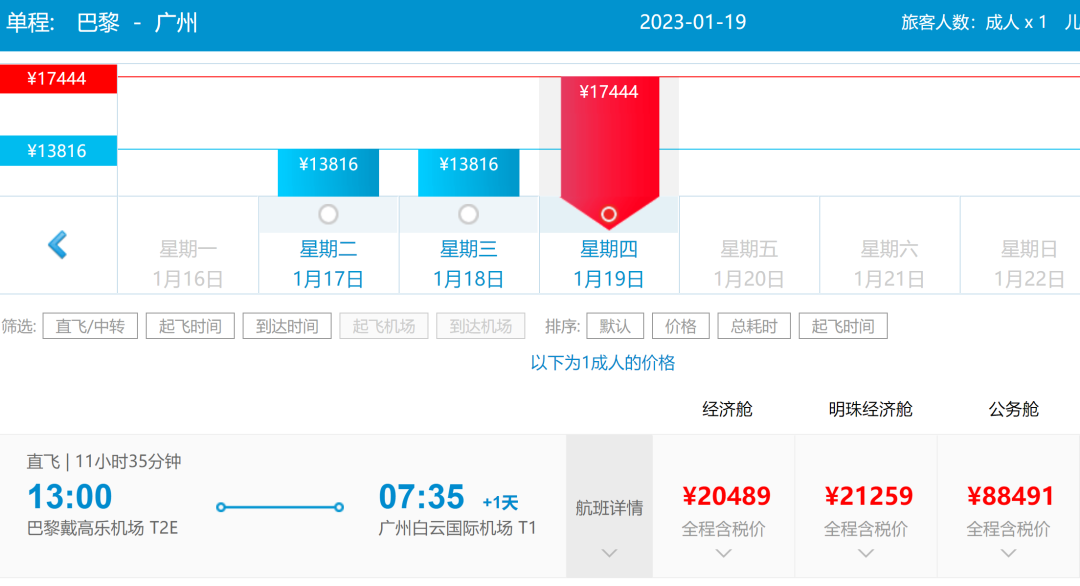Viewport: 1080px width, 586px height.
Task: Click the 以下为1成人的价格 notice
Action: [603, 363]
